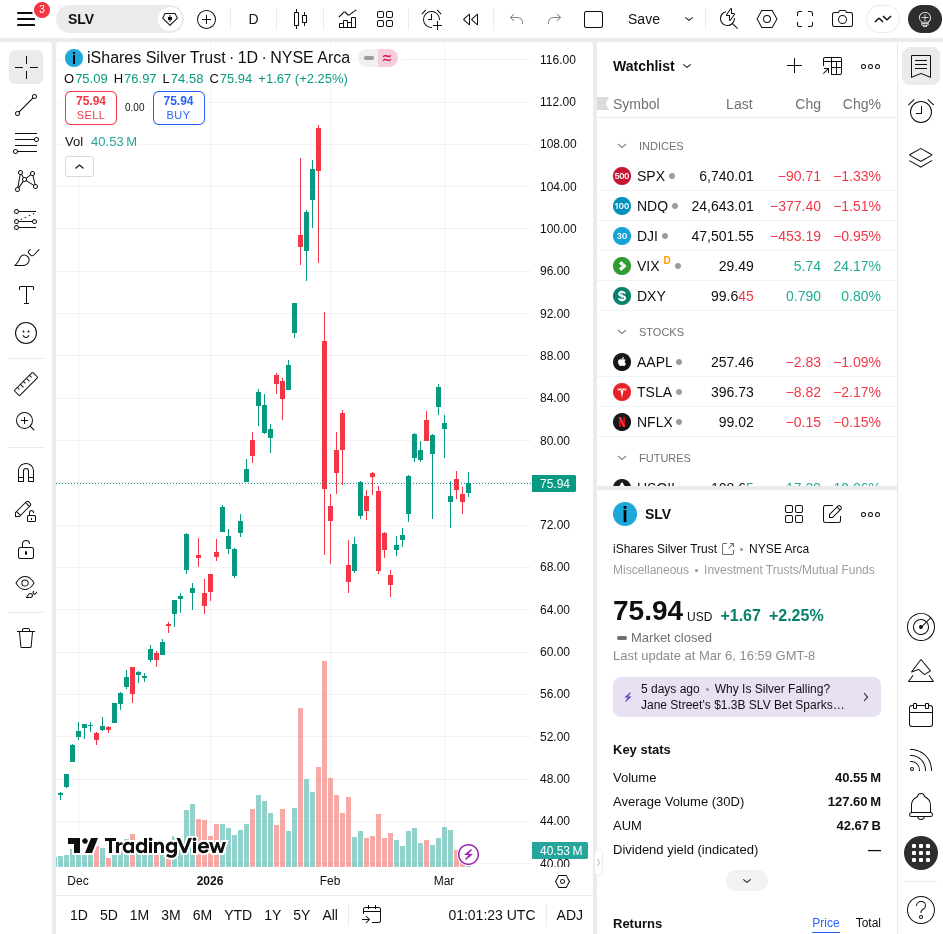This screenshot has height=934, width=943.
Task: Take a chart snapshot with the camera icon
Action: pyautogui.click(x=842, y=19)
